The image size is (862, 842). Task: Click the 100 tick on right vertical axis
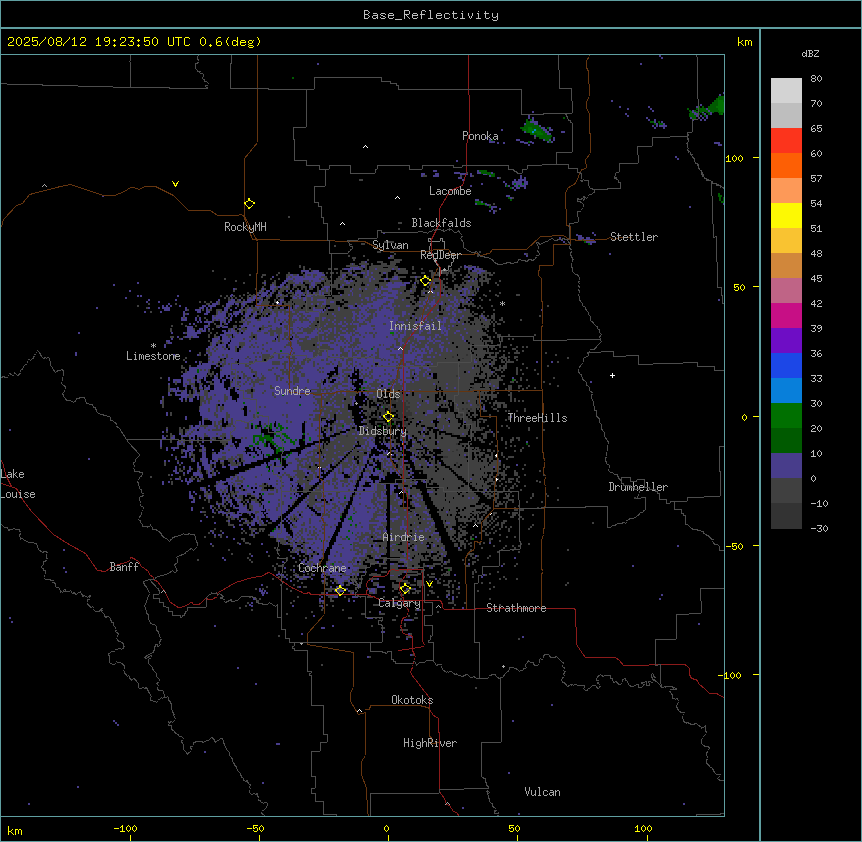tap(734, 158)
